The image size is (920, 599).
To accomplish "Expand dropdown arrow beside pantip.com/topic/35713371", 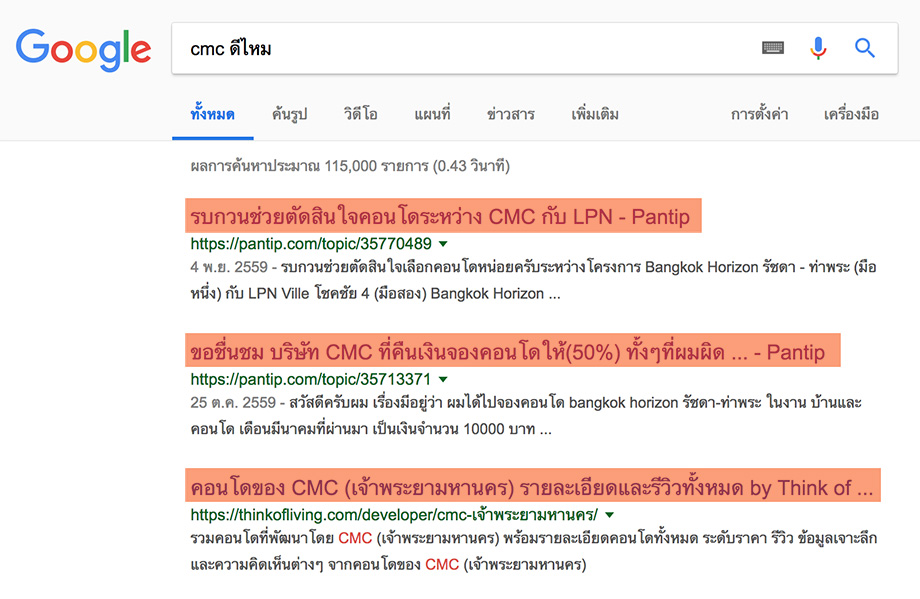I will [444, 379].
